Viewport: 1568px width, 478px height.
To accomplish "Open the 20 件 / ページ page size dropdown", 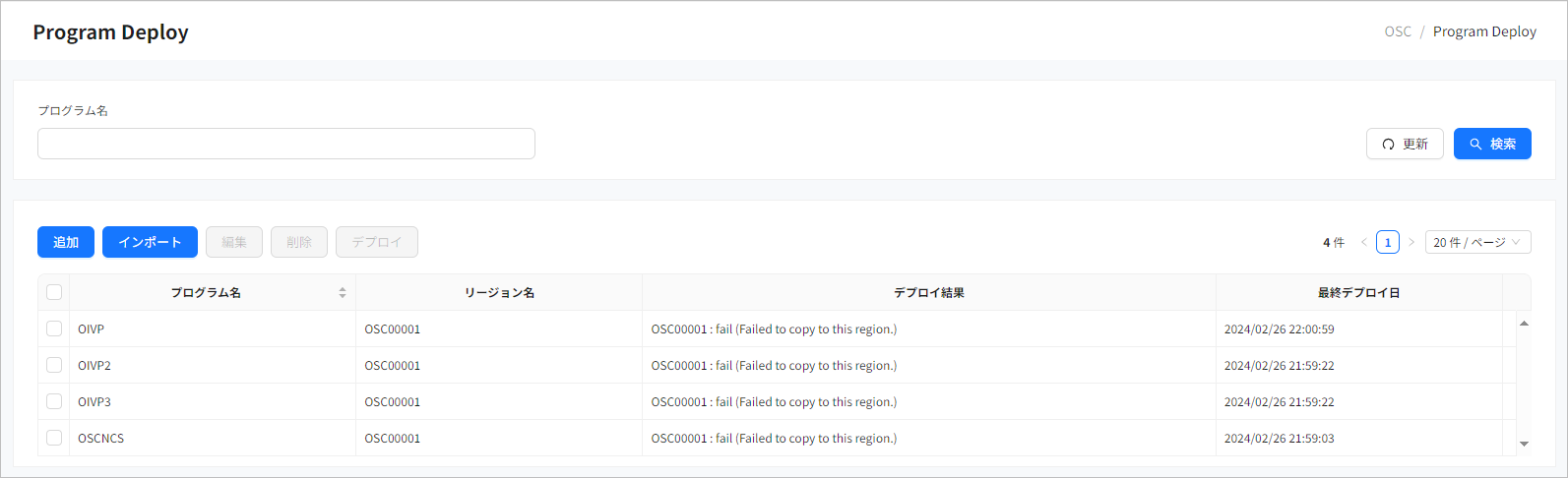I will coord(1477,242).
